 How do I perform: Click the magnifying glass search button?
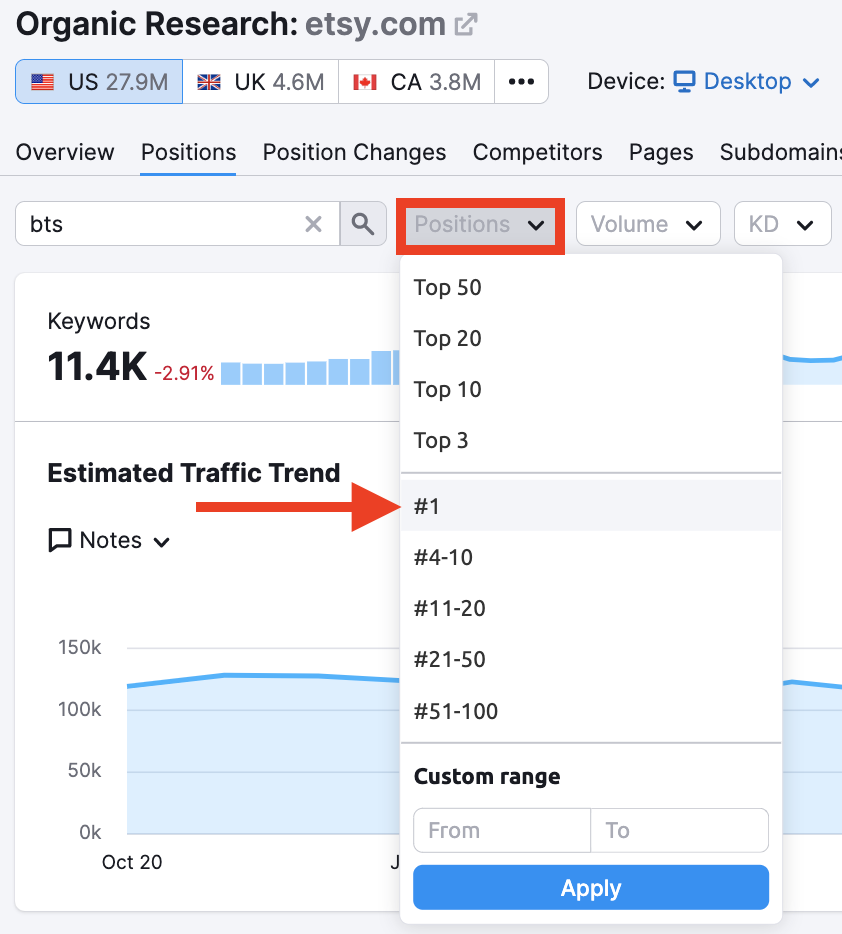point(363,224)
